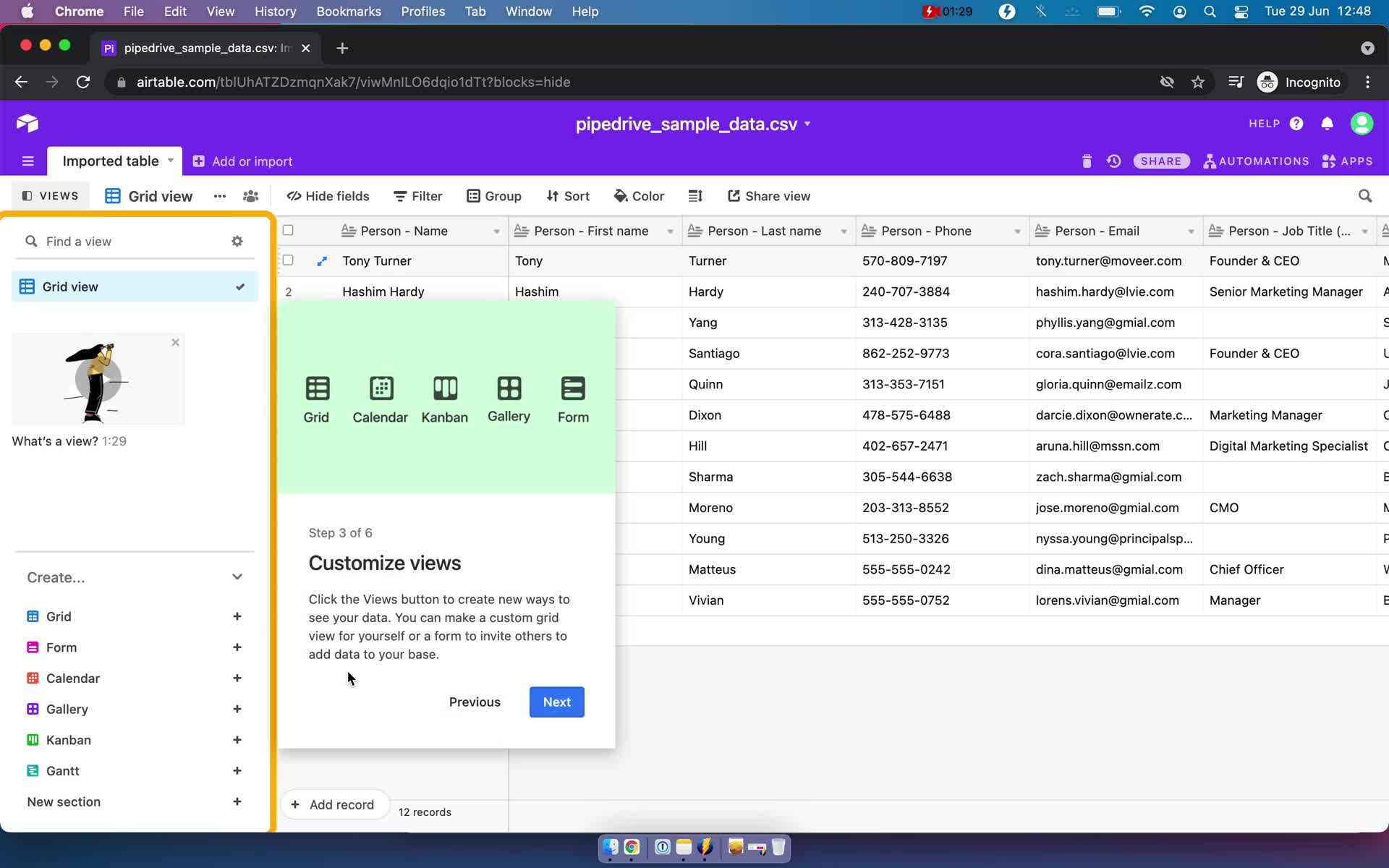Toggle checkbox for Hashim Hardy row
This screenshot has width=1389, height=868.
(289, 291)
